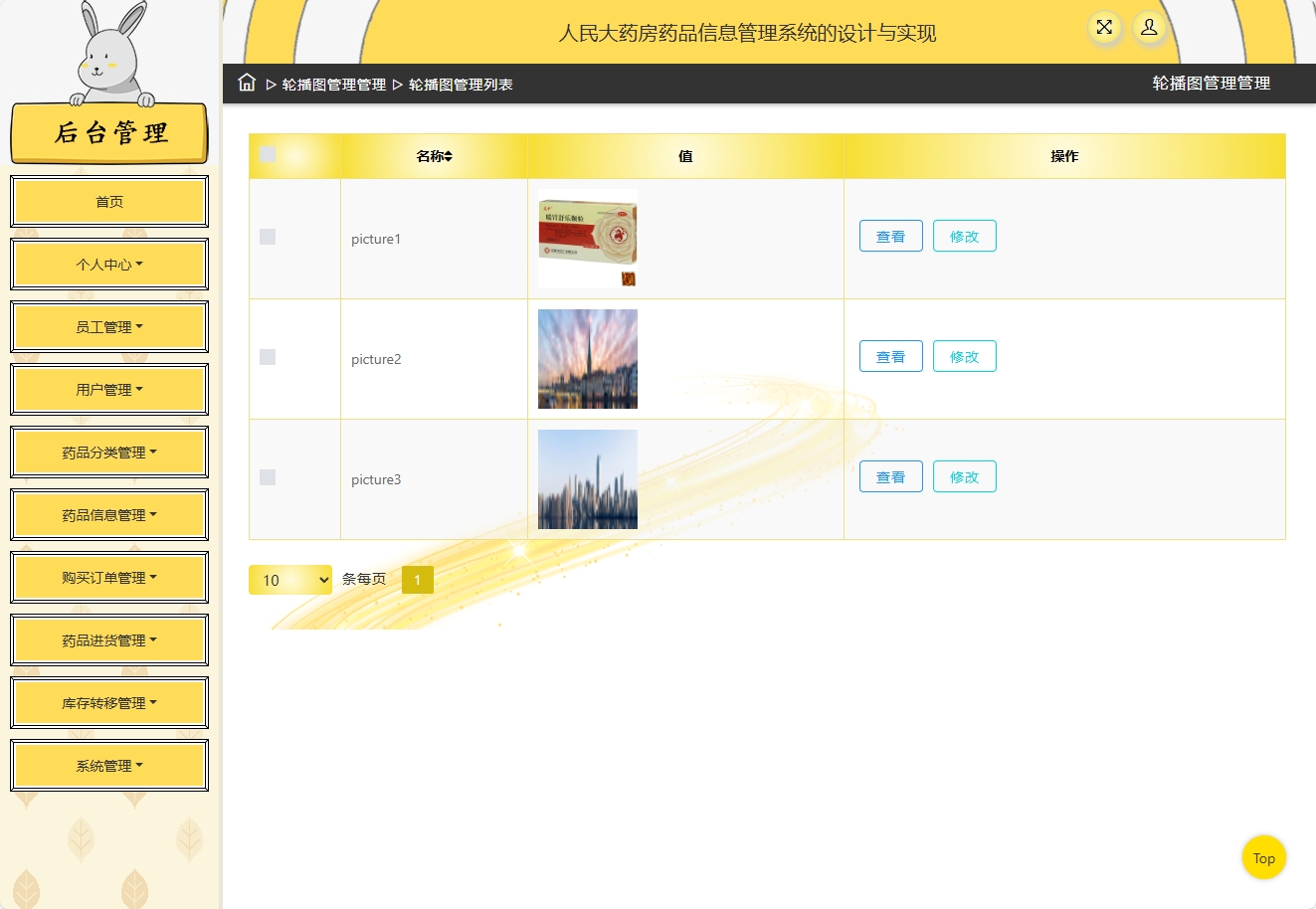Click 修改 button for picture3

964,477
